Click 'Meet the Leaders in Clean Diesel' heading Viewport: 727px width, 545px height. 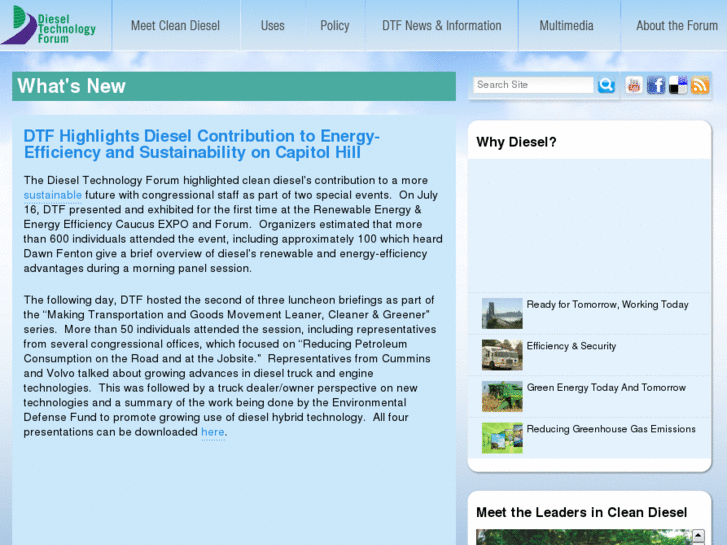581,513
